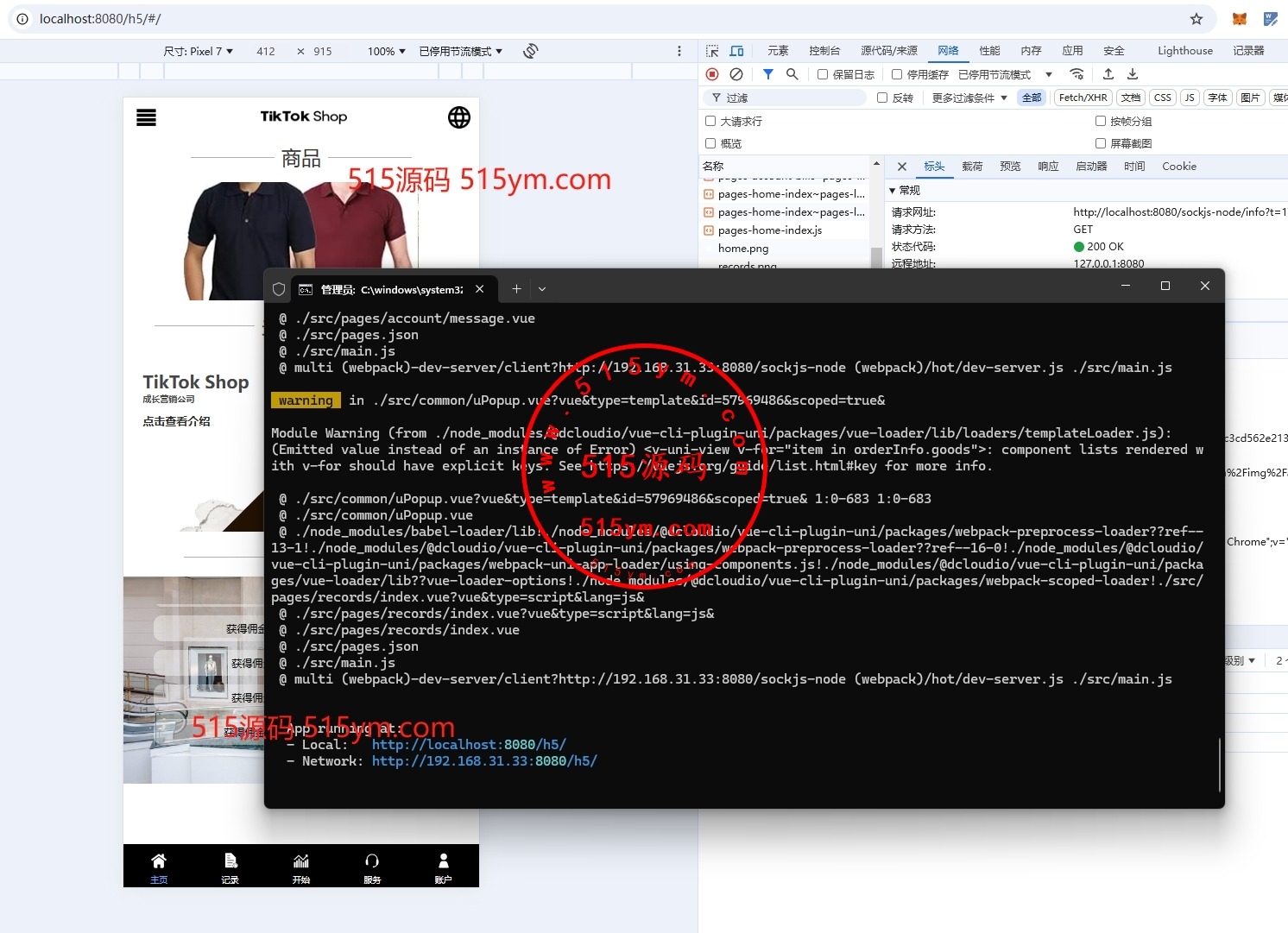Collapse the 常规 headers section

(893, 190)
